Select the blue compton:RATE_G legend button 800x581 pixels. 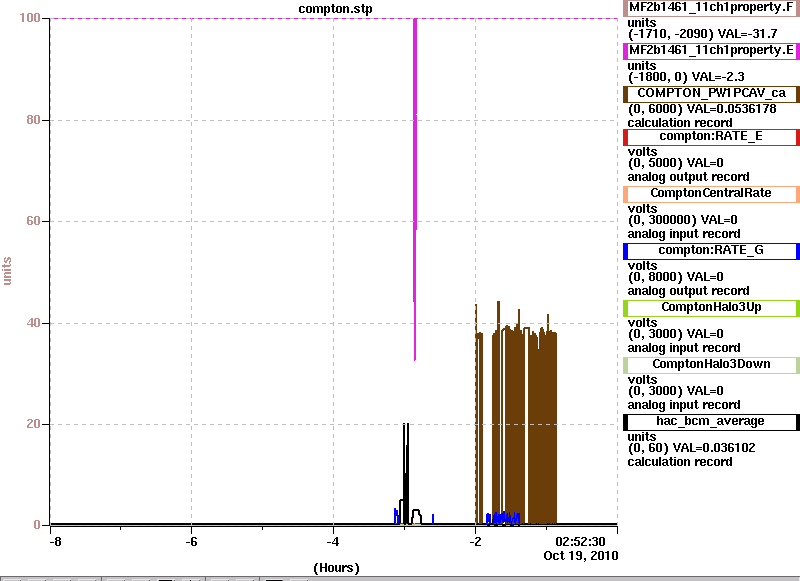pyautogui.click(x=711, y=250)
